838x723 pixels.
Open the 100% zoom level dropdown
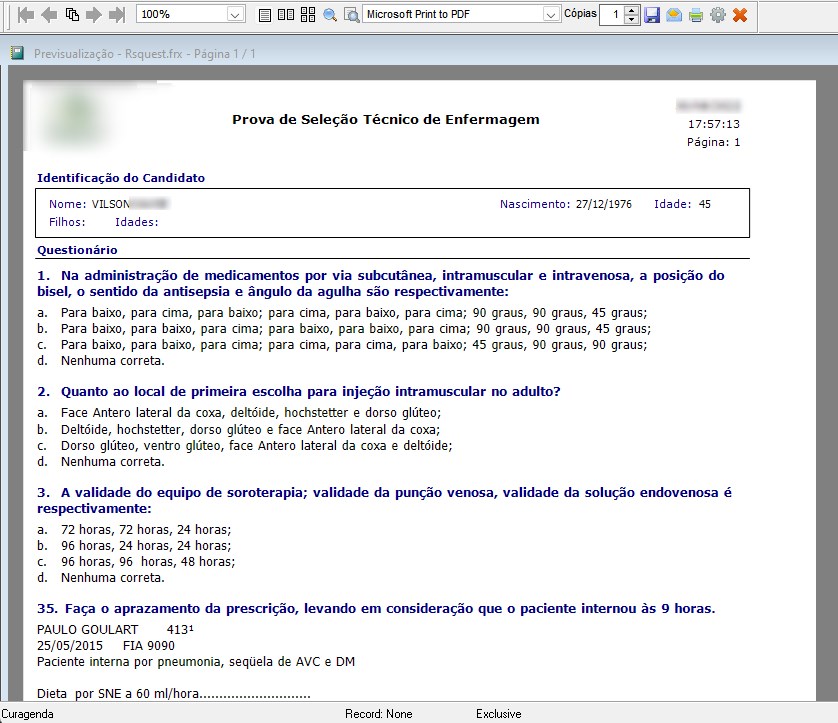(x=235, y=15)
